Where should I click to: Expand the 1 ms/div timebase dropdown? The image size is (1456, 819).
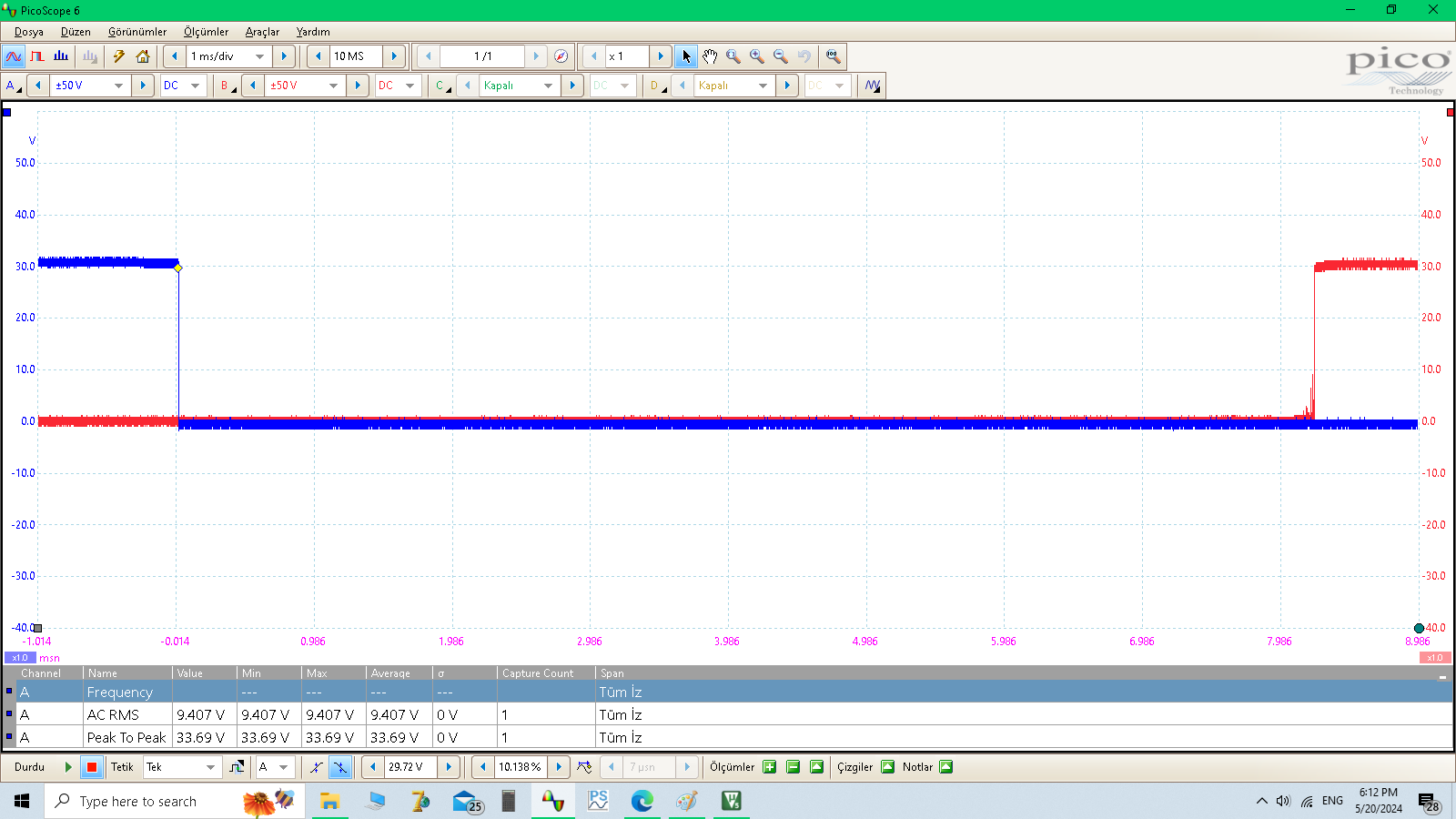(260, 56)
